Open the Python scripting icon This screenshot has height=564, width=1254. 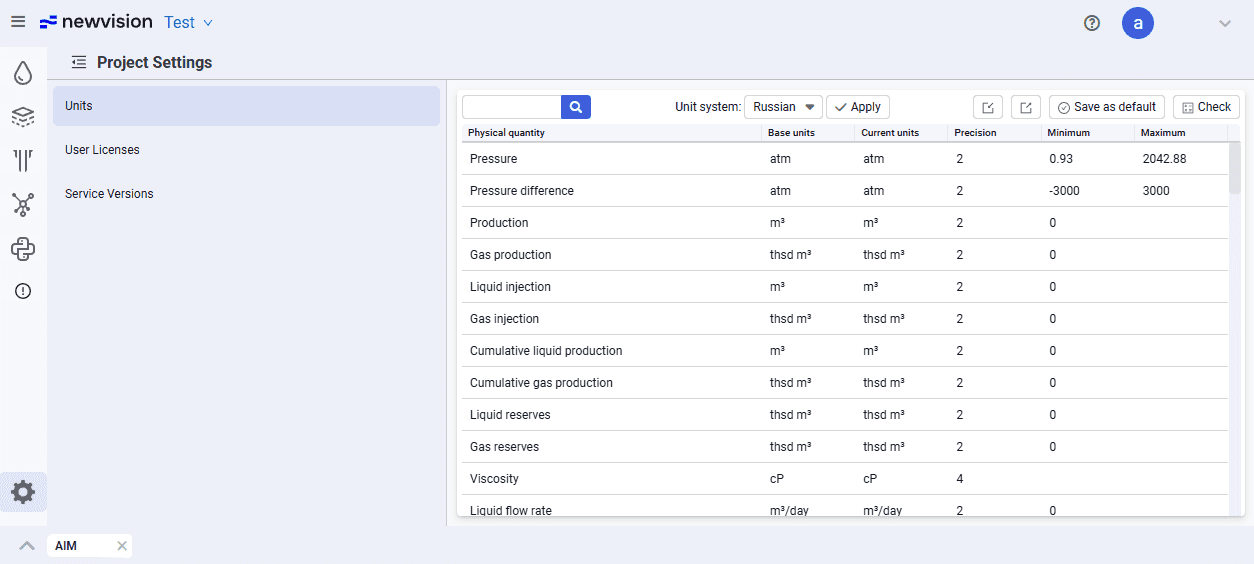(x=23, y=249)
